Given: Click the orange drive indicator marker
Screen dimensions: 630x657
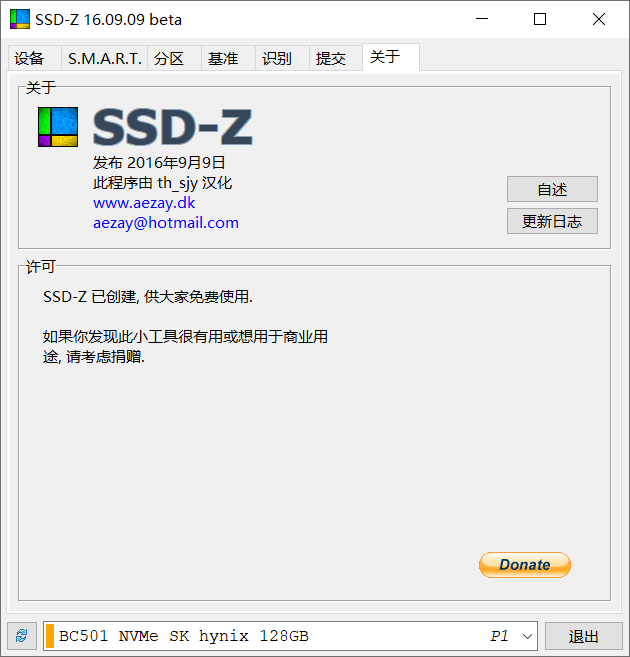Looking at the screenshot, I should (50, 636).
